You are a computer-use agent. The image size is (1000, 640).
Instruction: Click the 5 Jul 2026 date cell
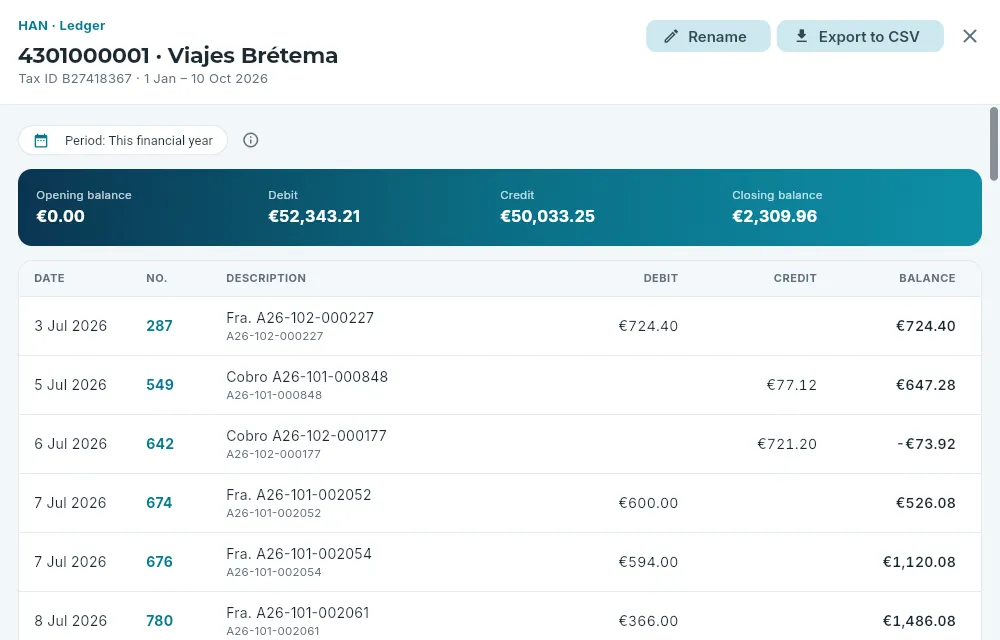point(70,385)
